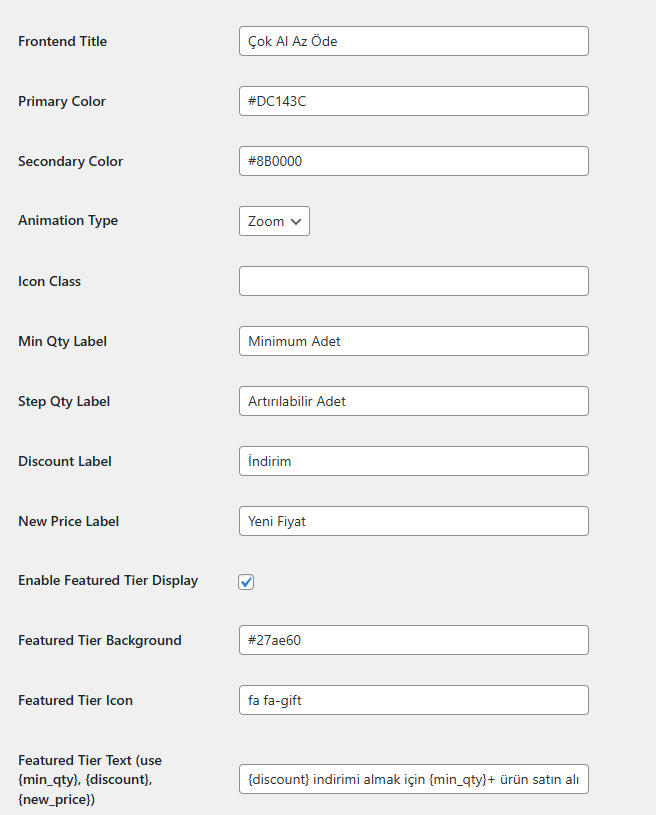
Task: Uncheck Enable Featured Tier Display checkbox
Action: coord(246,582)
